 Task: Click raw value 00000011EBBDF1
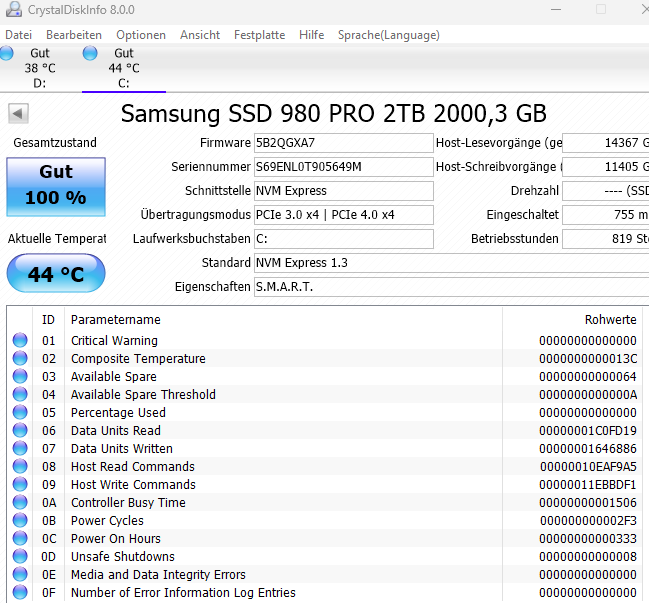click(x=588, y=485)
